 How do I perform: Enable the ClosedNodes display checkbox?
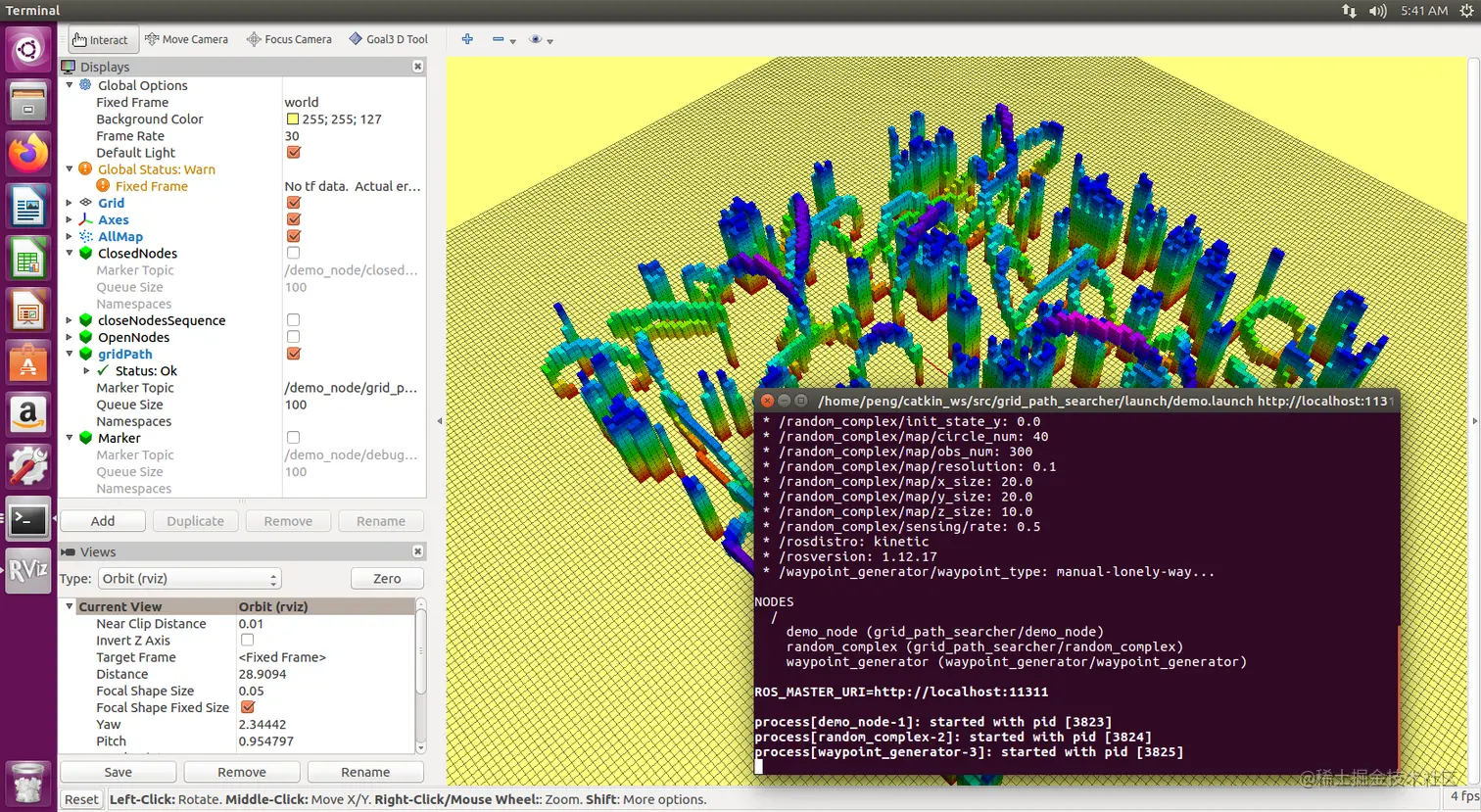click(293, 253)
